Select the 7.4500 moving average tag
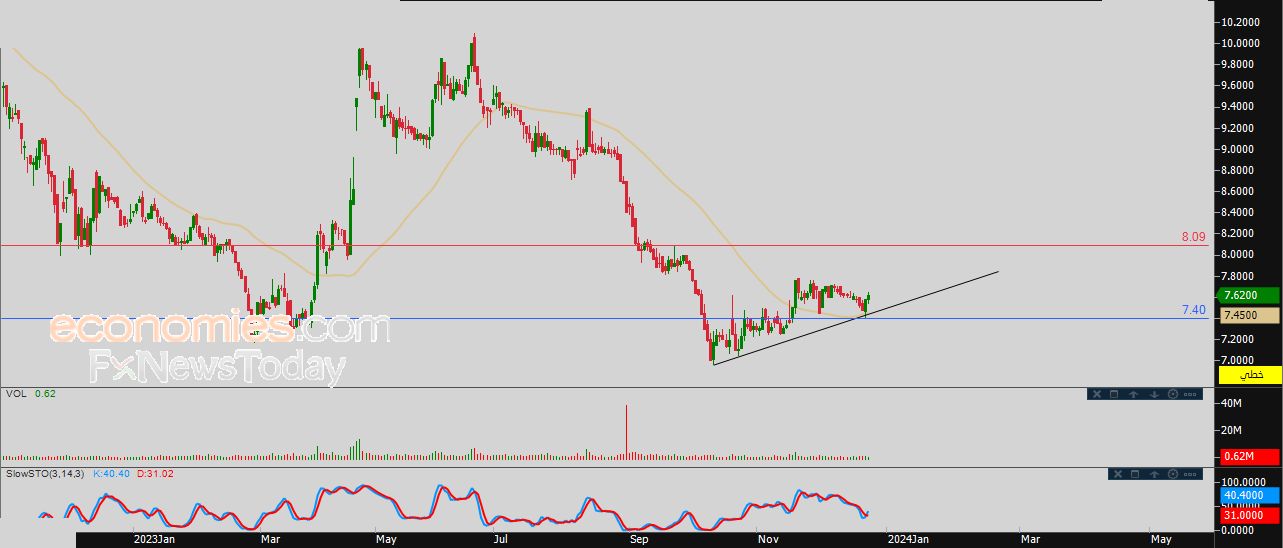This screenshot has width=1283, height=548. (1250, 315)
